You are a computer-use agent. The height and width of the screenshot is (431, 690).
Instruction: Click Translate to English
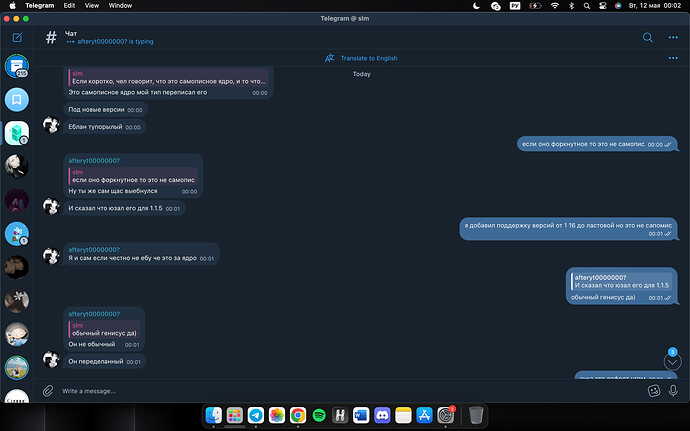tap(361, 58)
